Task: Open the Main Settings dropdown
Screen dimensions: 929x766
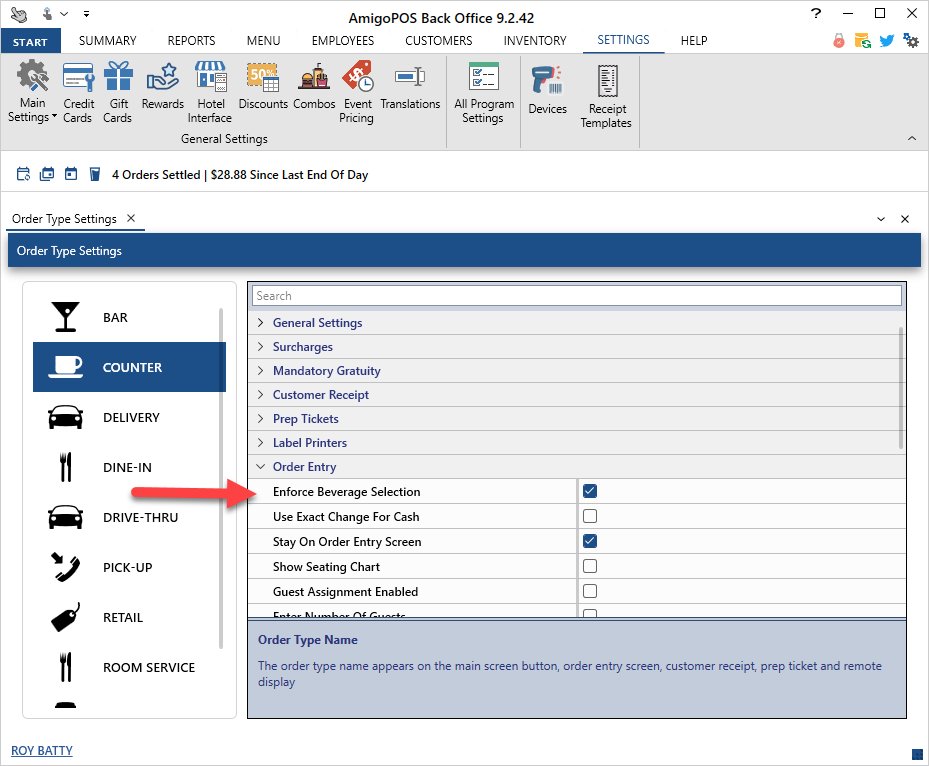Action: pyautogui.click(x=33, y=110)
